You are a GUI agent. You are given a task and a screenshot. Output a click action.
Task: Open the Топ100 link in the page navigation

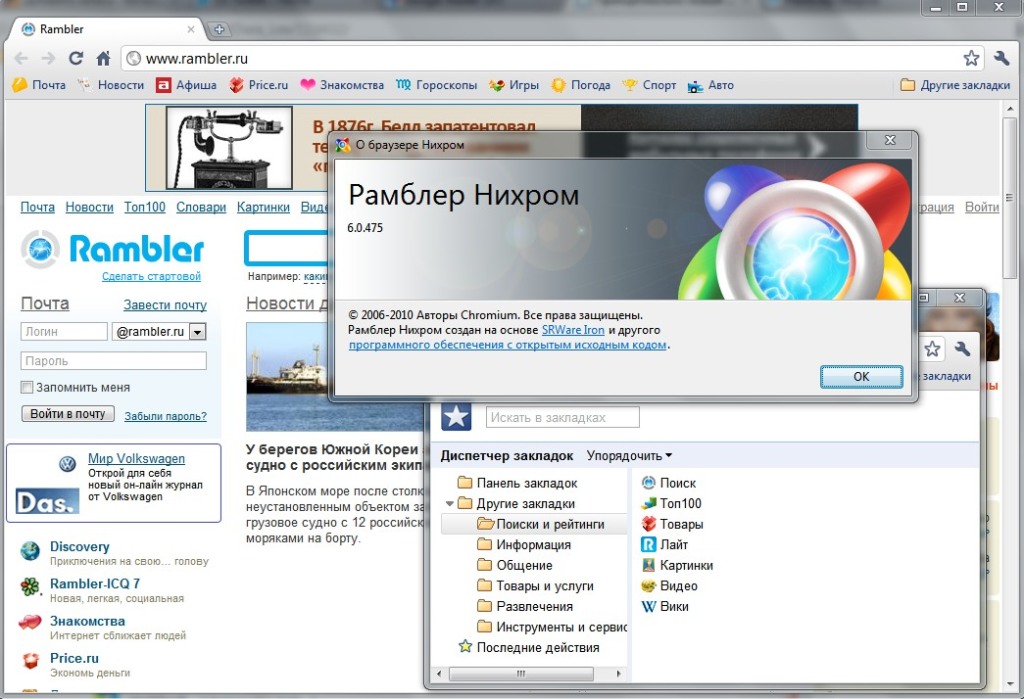click(x=145, y=207)
